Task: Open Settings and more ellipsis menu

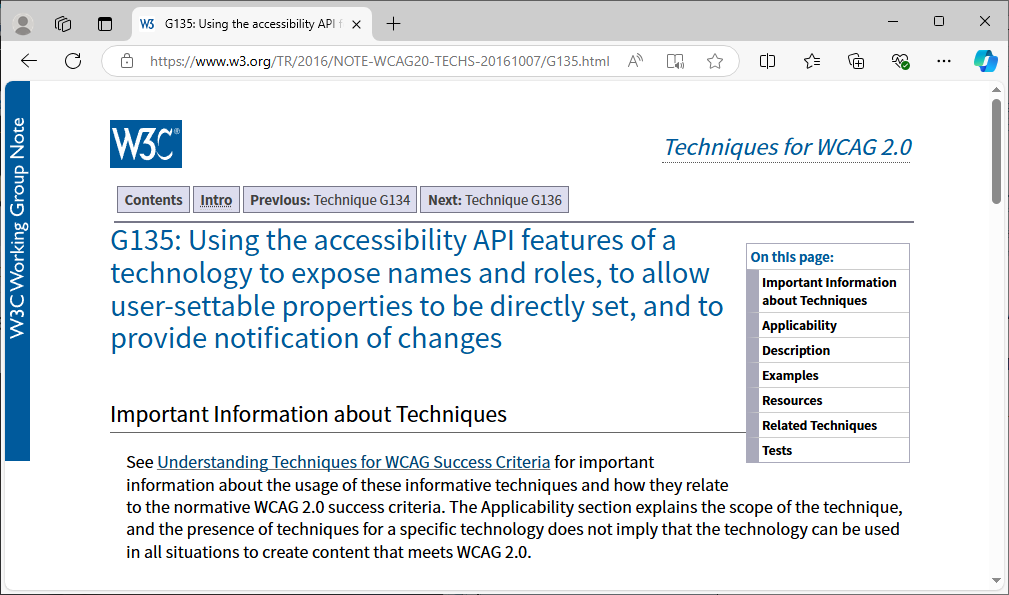Action: [x=943, y=61]
